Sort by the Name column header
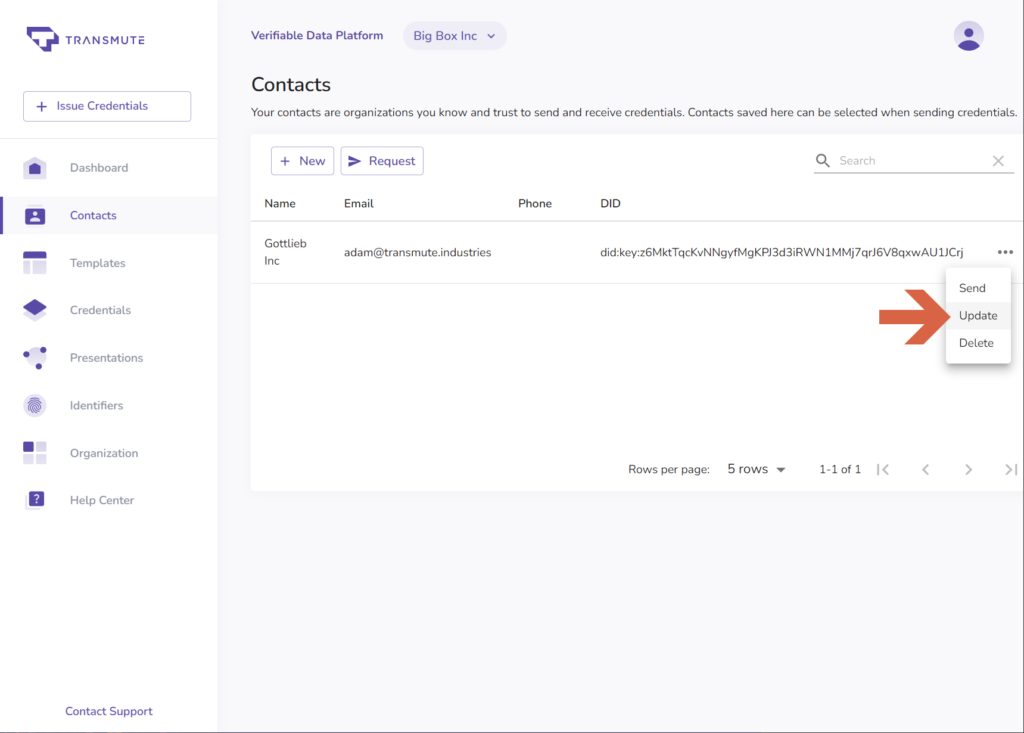The width and height of the screenshot is (1024, 733). pos(280,203)
